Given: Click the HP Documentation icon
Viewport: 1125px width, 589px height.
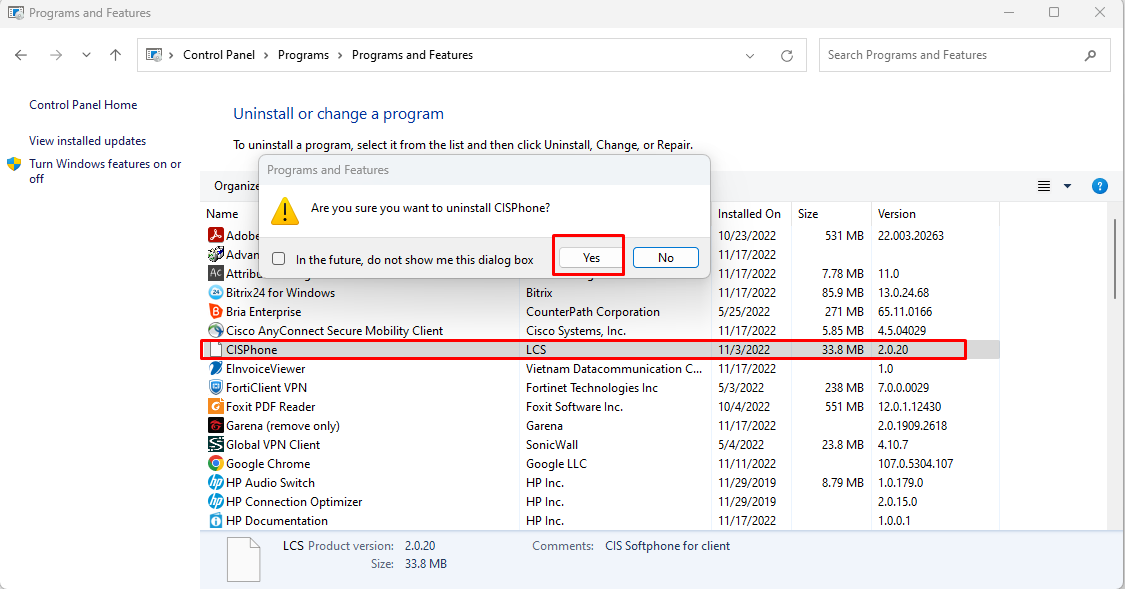Looking at the screenshot, I should [215, 520].
